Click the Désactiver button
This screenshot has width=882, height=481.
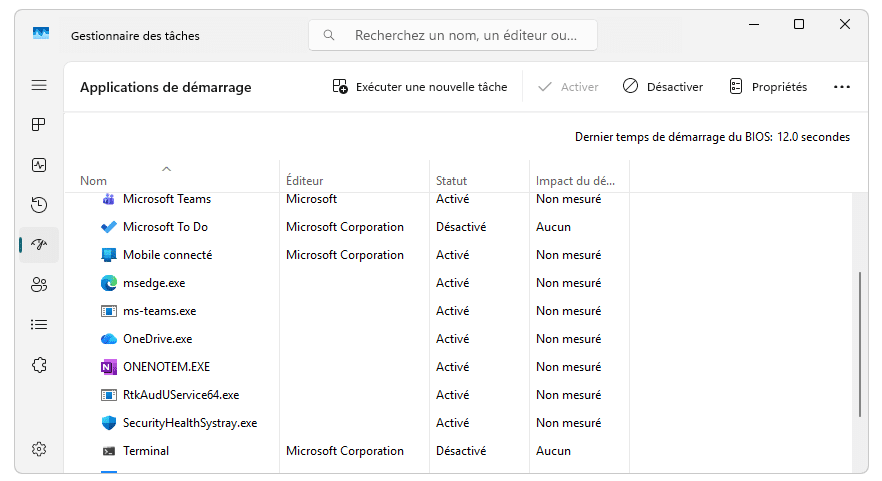click(x=663, y=87)
